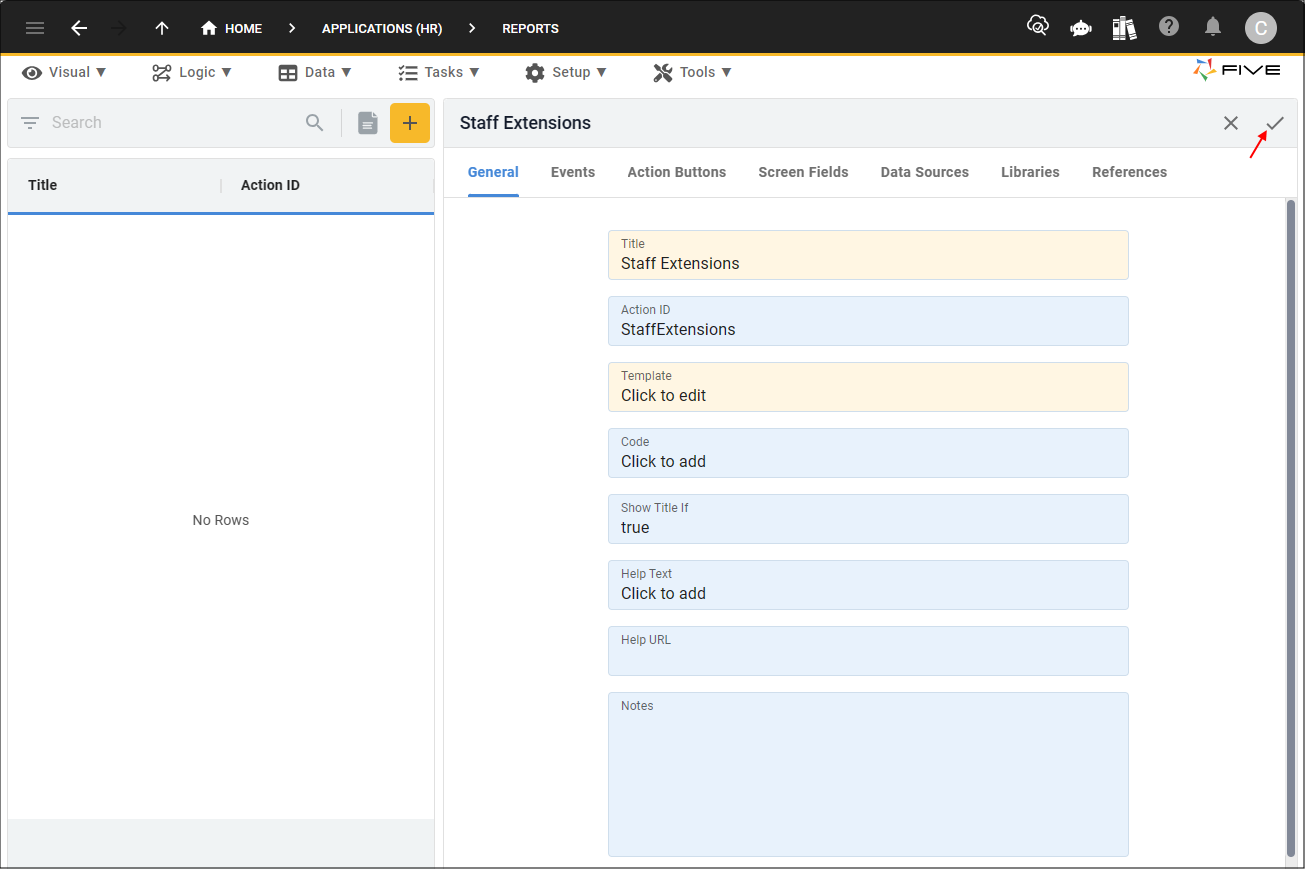Click the cloud deploy icon
This screenshot has height=869, width=1305.
pos(1038,27)
